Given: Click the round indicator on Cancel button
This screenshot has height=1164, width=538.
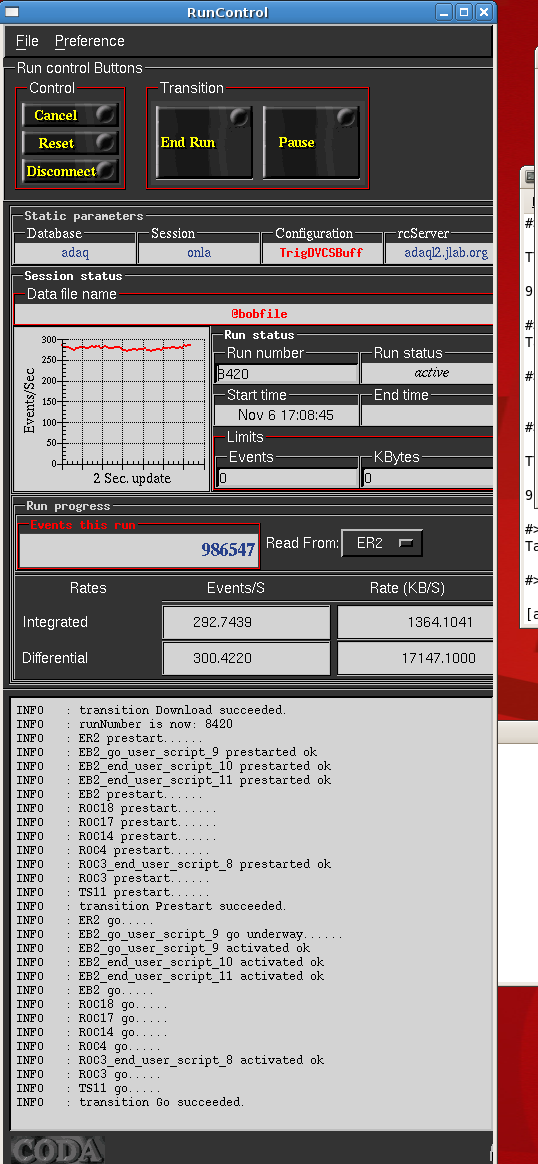Looking at the screenshot, I should [105, 114].
